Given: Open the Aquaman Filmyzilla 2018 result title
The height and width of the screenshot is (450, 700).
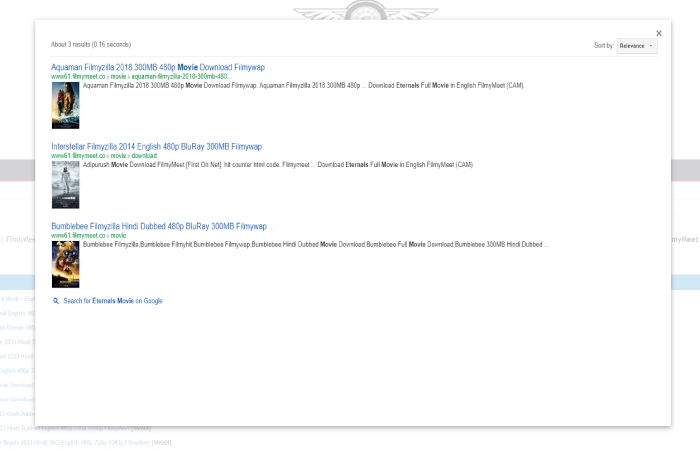Looking at the screenshot, I should click(x=157, y=67).
